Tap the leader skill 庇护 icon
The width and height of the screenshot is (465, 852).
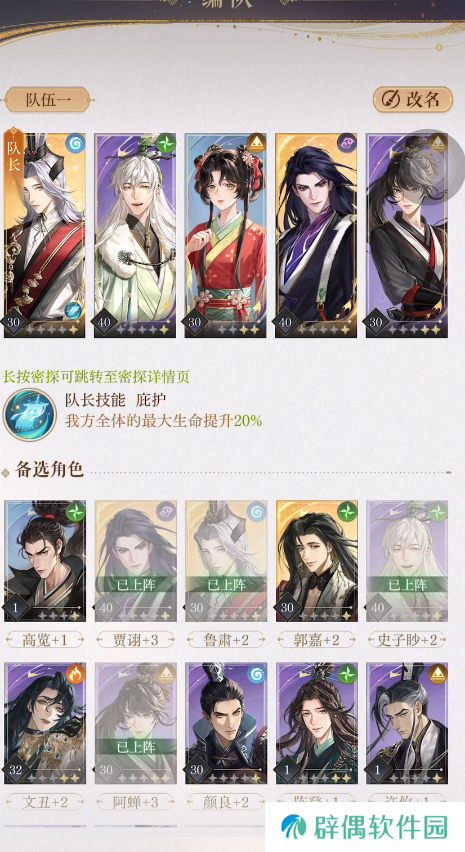click(x=30, y=415)
